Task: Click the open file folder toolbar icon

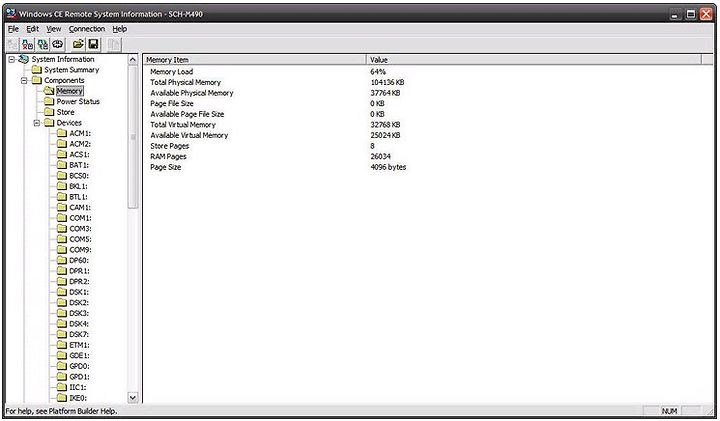Action: [78, 44]
